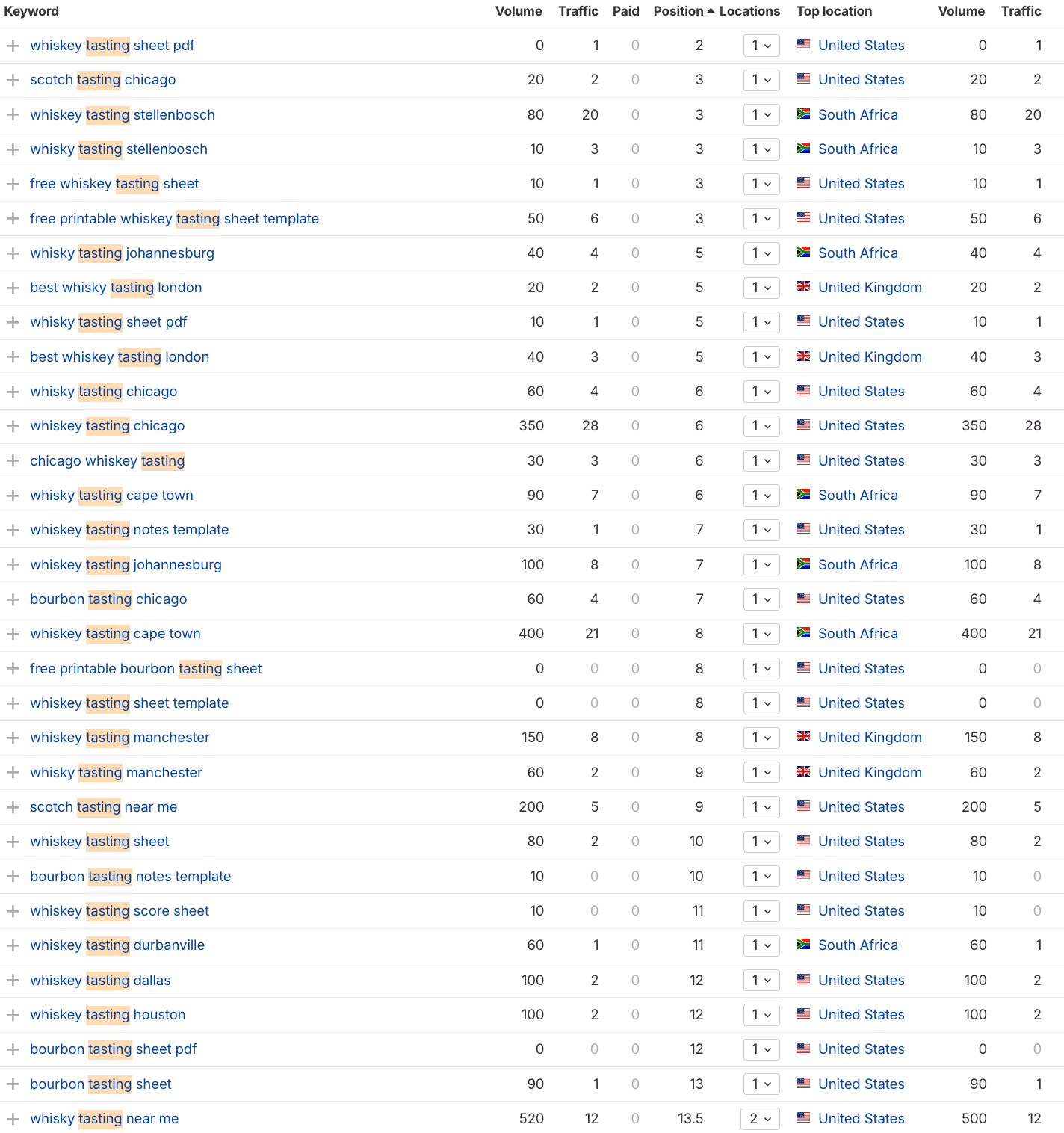The image size is (1064, 1133).
Task: Open locations dropdown for 'whisky tasting near me'
Action: click(x=761, y=1119)
